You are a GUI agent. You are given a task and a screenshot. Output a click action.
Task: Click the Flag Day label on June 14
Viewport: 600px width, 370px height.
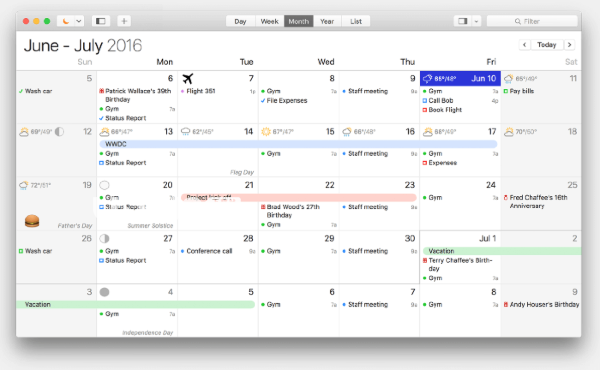coord(242,173)
